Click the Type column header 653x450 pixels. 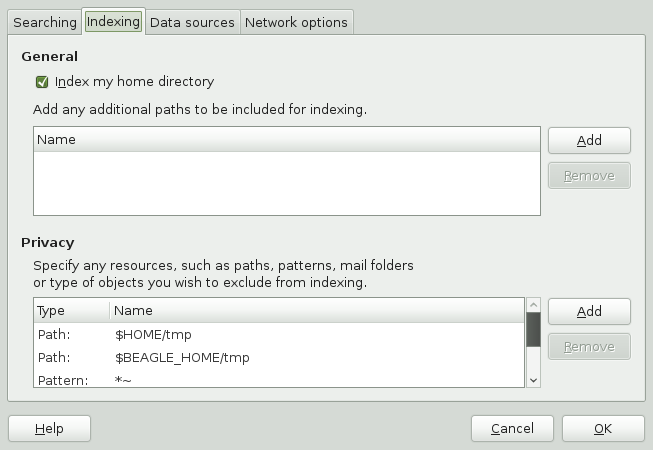(71, 311)
